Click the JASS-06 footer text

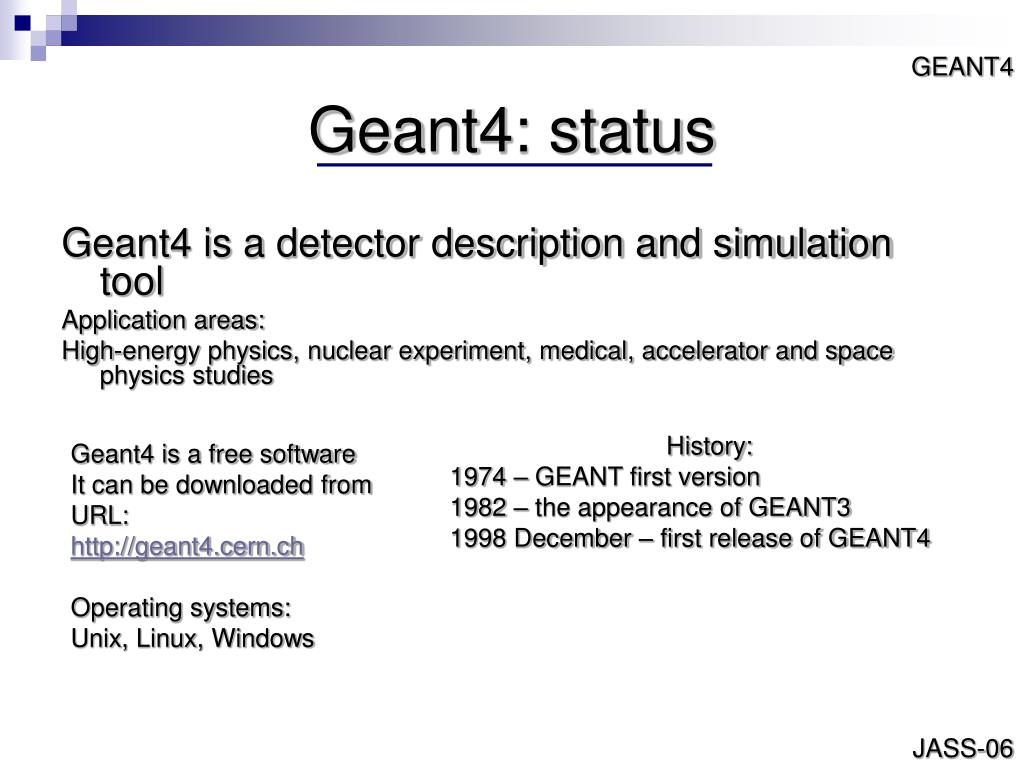(962, 748)
